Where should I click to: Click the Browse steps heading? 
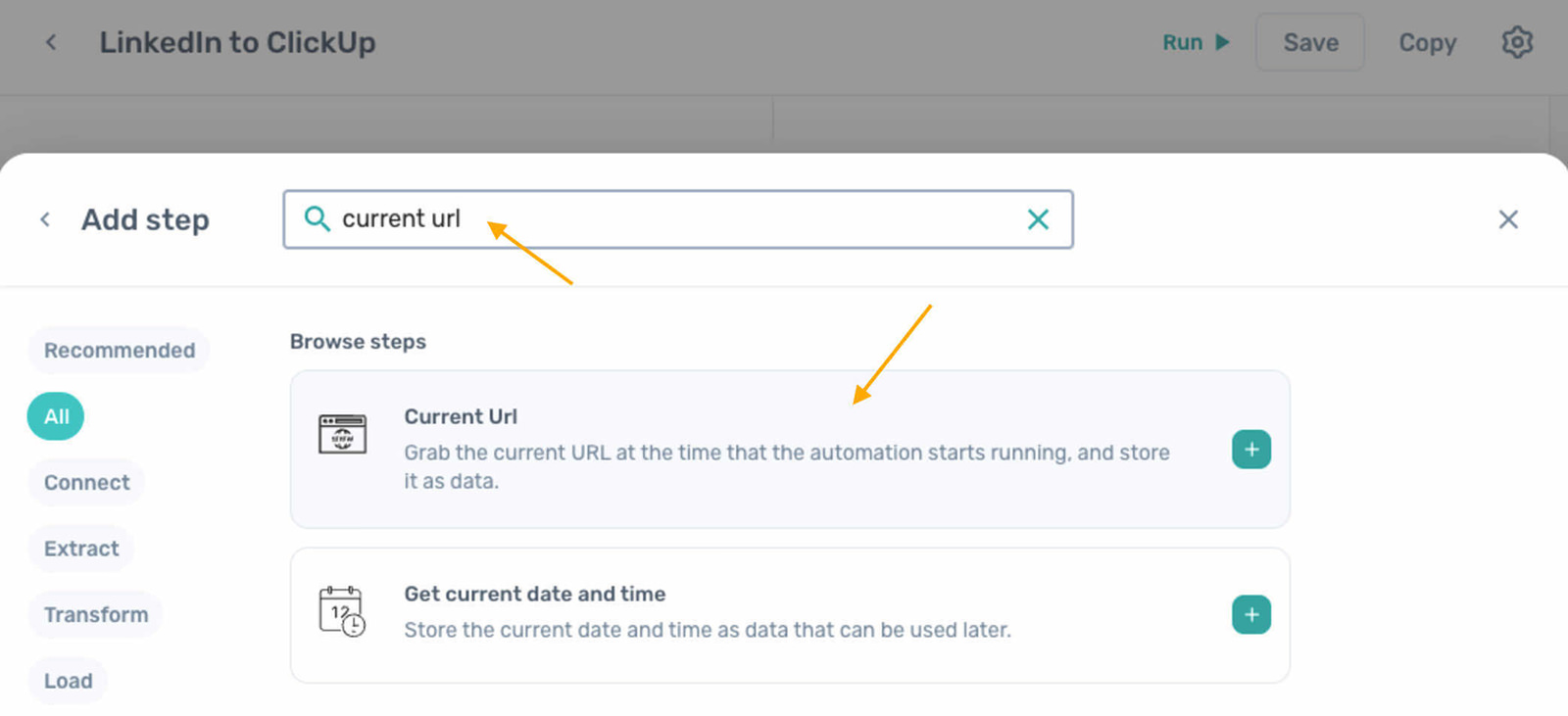pos(358,342)
